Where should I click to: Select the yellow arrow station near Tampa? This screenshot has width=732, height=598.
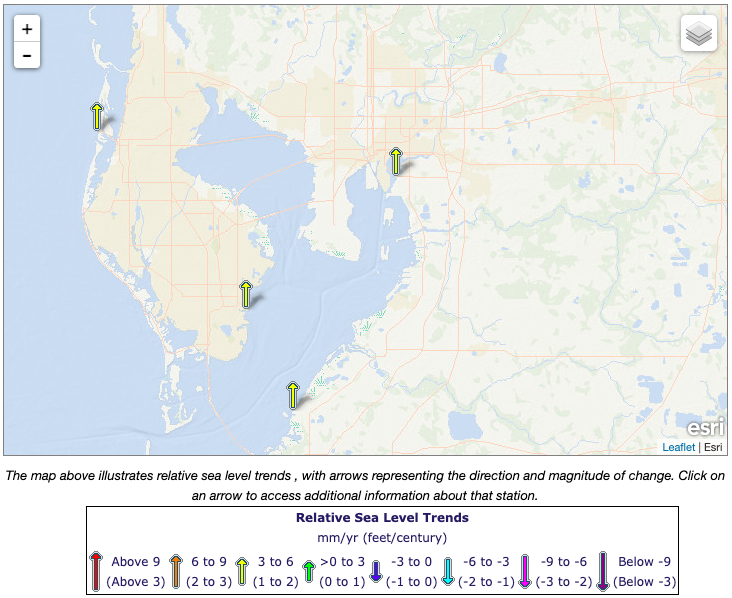(396, 161)
